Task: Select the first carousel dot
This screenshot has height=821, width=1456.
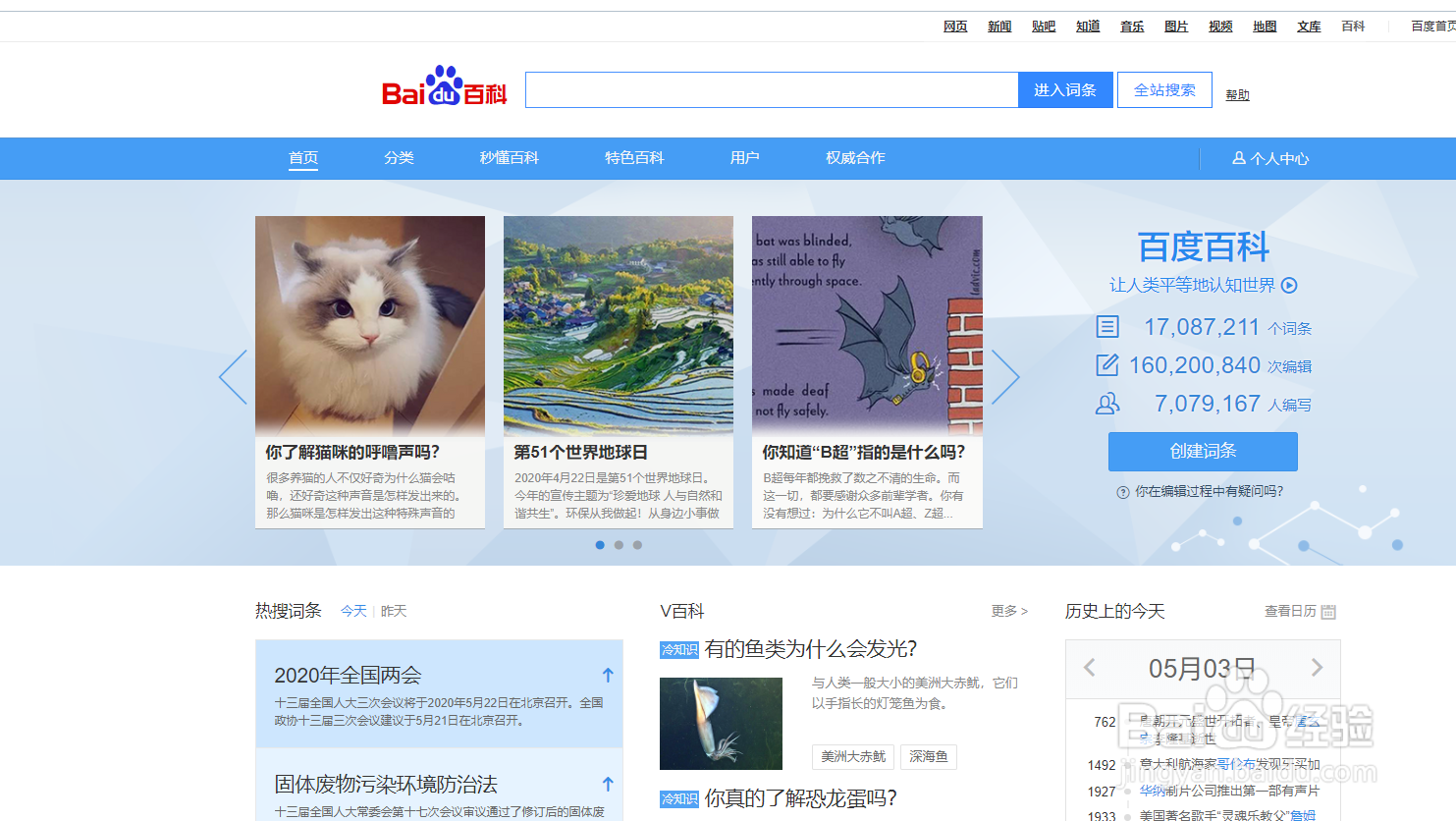Action: point(600,545)
